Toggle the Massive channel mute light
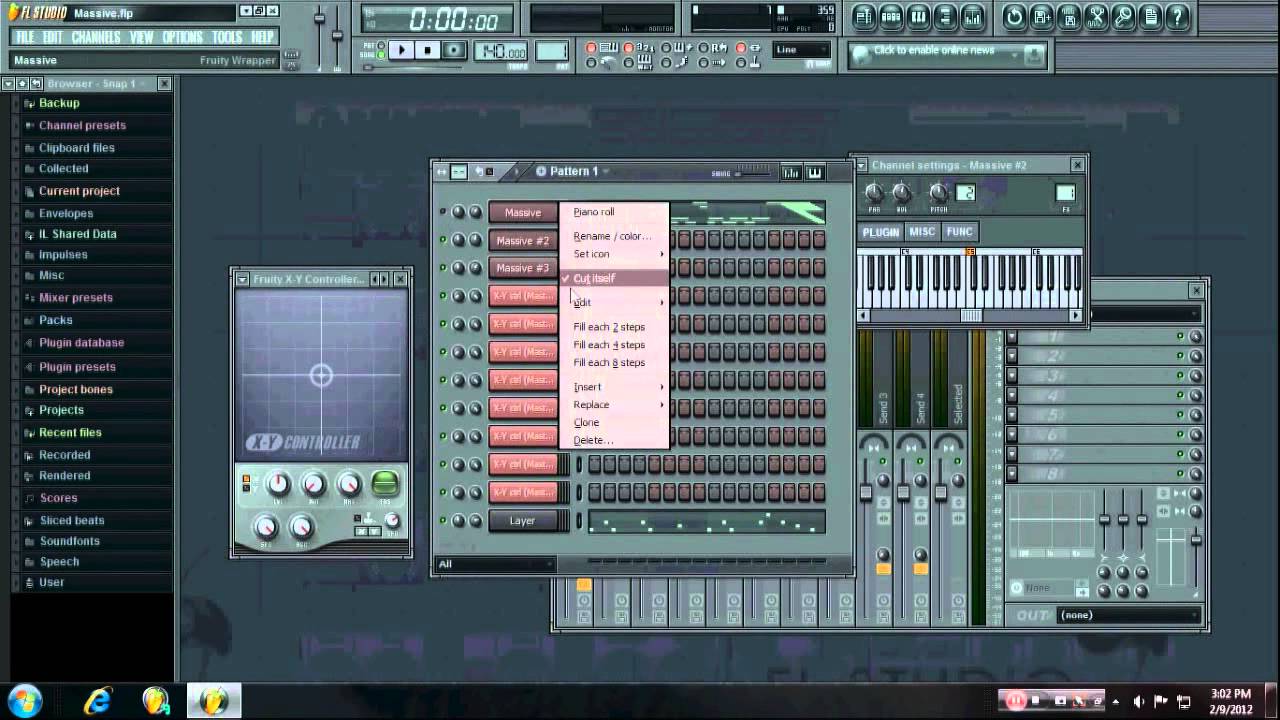Screen dimensions: 1280x720 tap(443, 212)
